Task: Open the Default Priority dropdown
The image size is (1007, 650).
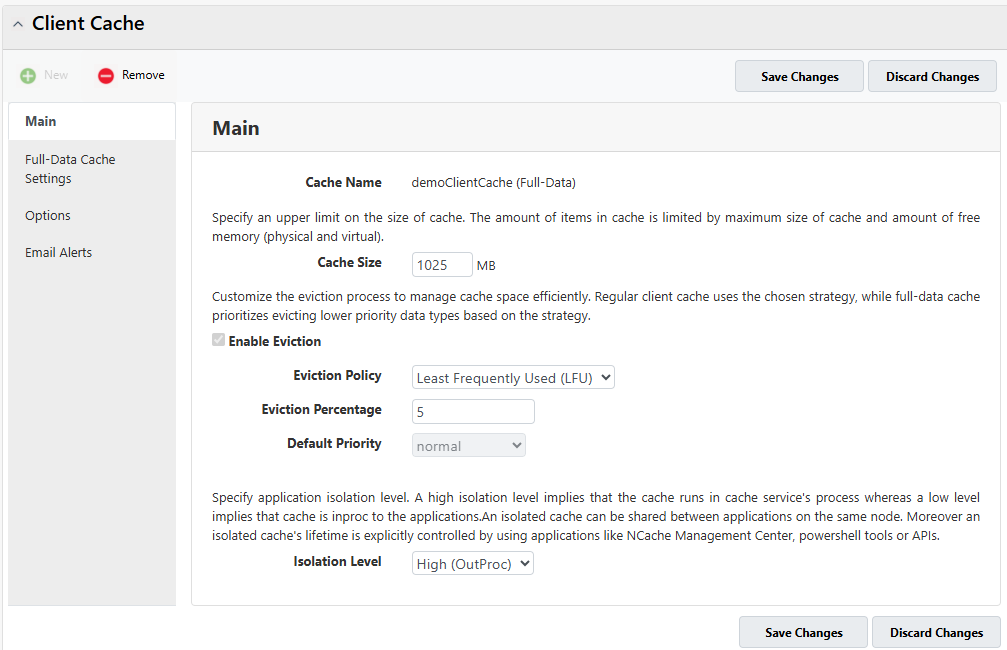Action: (469, 446)
